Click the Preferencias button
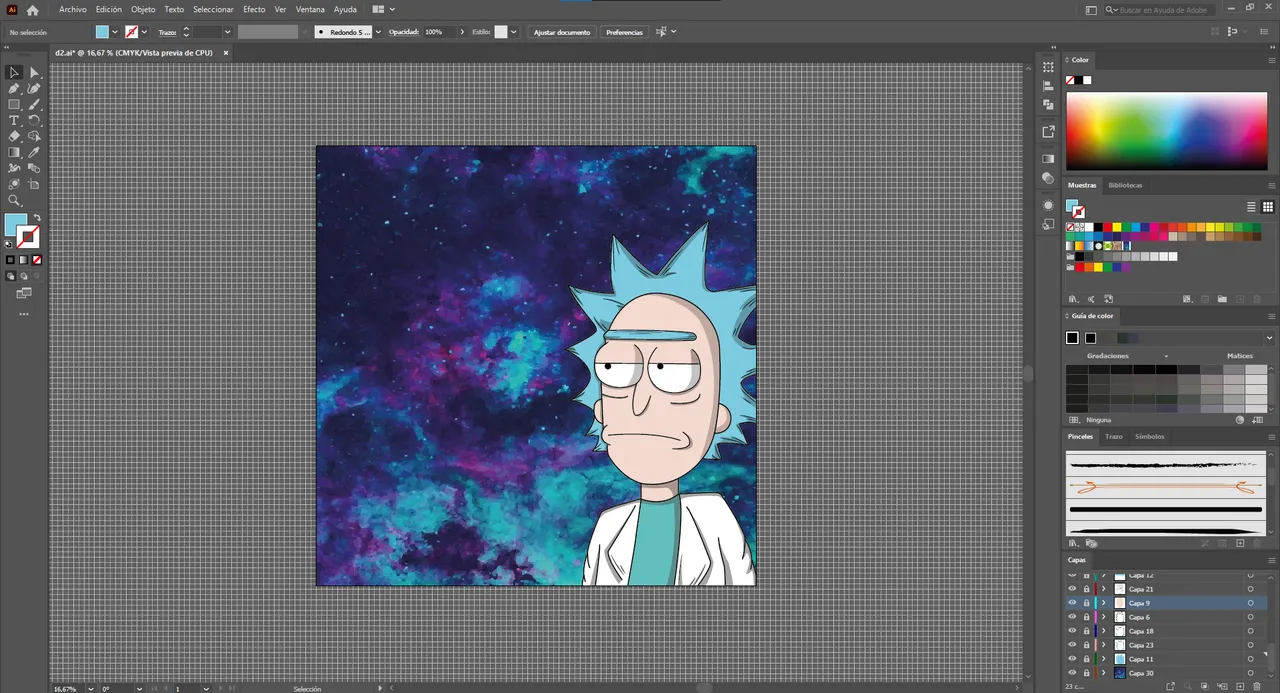 pos(624,32)
